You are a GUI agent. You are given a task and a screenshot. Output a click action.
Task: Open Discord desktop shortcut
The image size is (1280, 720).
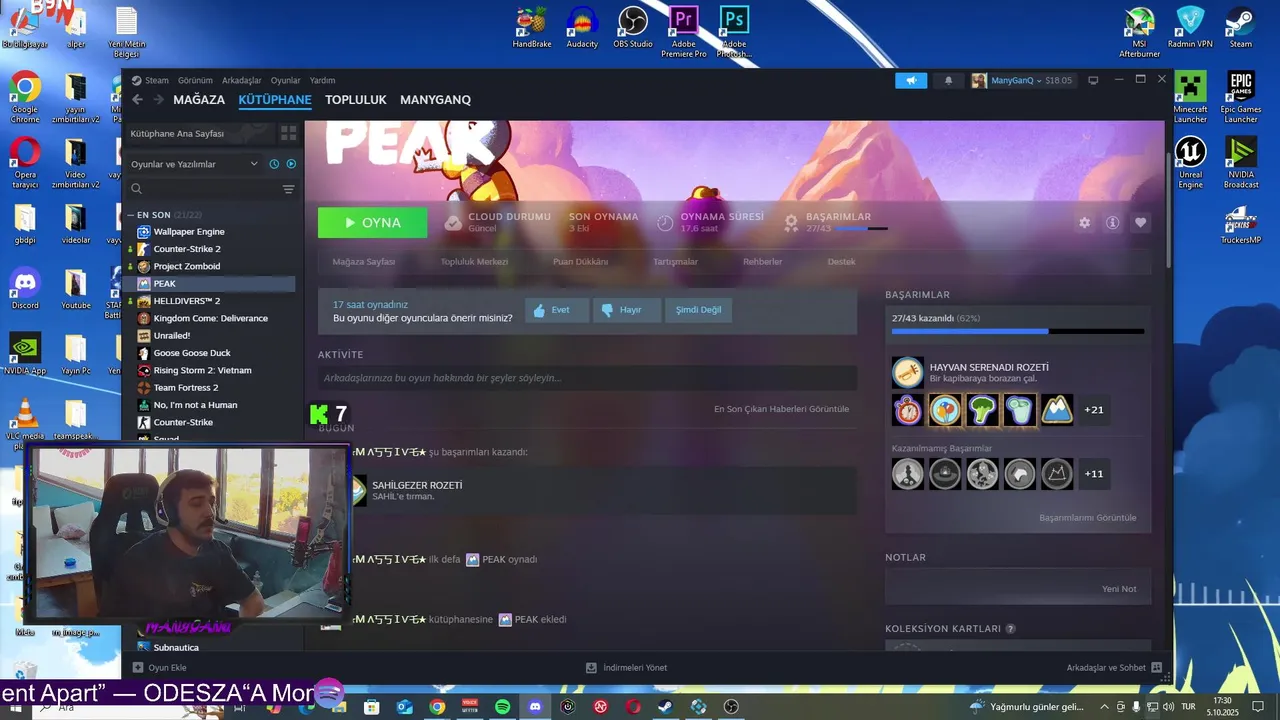tap(25, 289)
